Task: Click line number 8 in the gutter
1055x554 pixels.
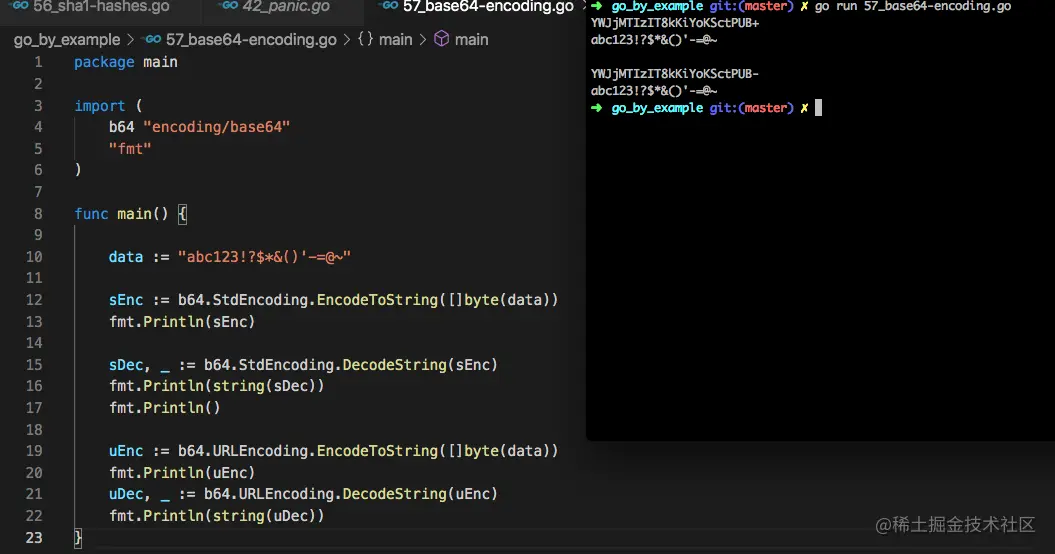Action: pos(38,214)
